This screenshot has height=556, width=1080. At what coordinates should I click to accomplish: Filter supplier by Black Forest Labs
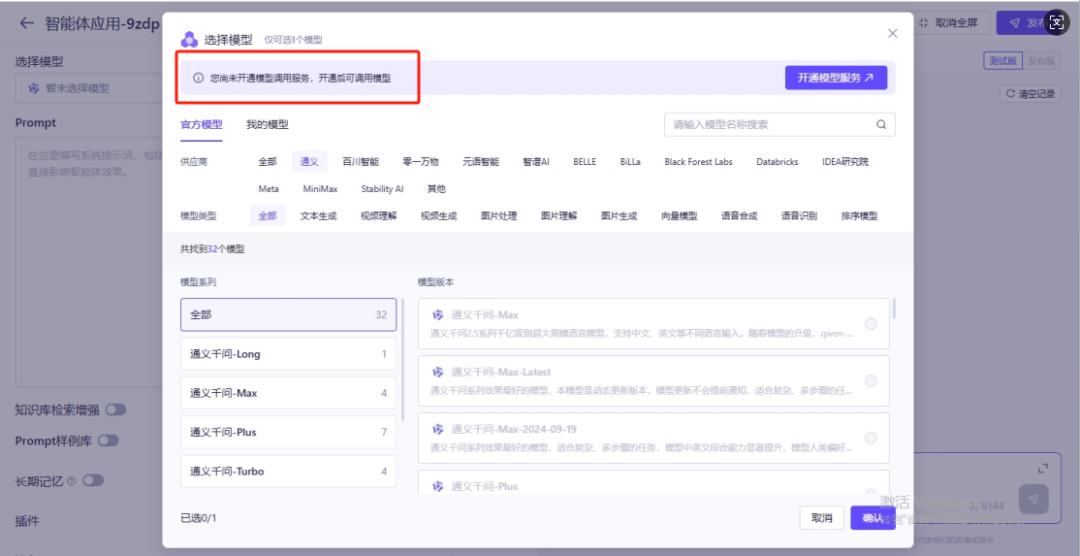[698, 162]
